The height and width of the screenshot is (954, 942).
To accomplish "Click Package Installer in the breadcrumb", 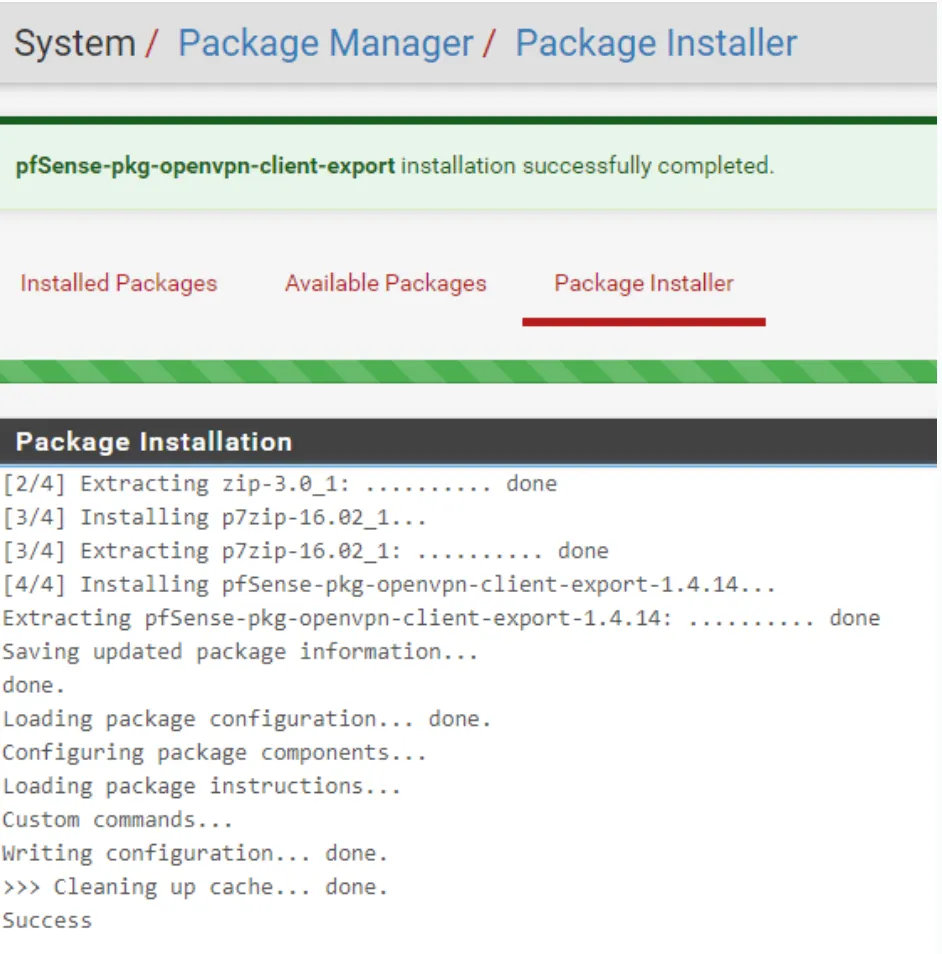I will click(655, 42).
